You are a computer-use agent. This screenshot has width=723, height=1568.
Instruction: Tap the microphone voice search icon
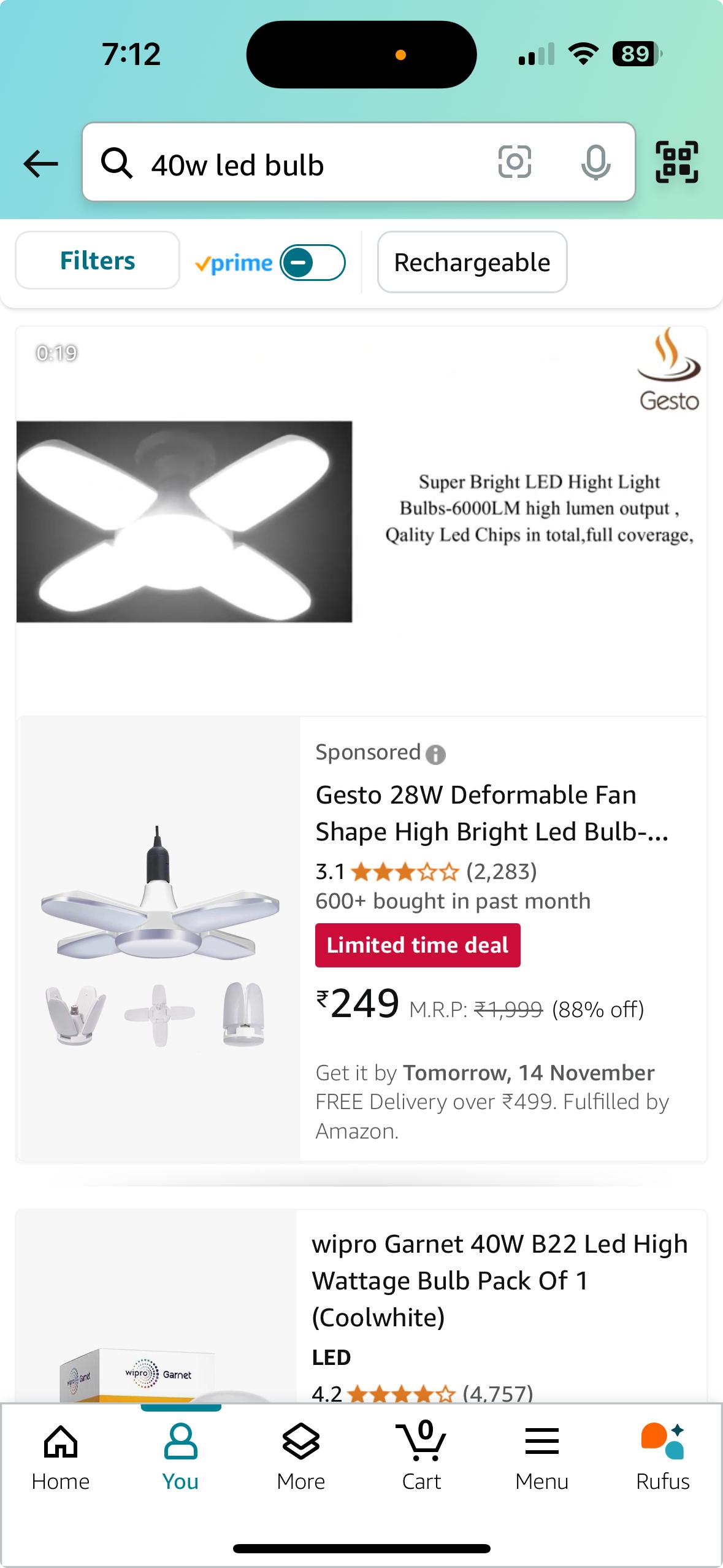coord(595,163)
